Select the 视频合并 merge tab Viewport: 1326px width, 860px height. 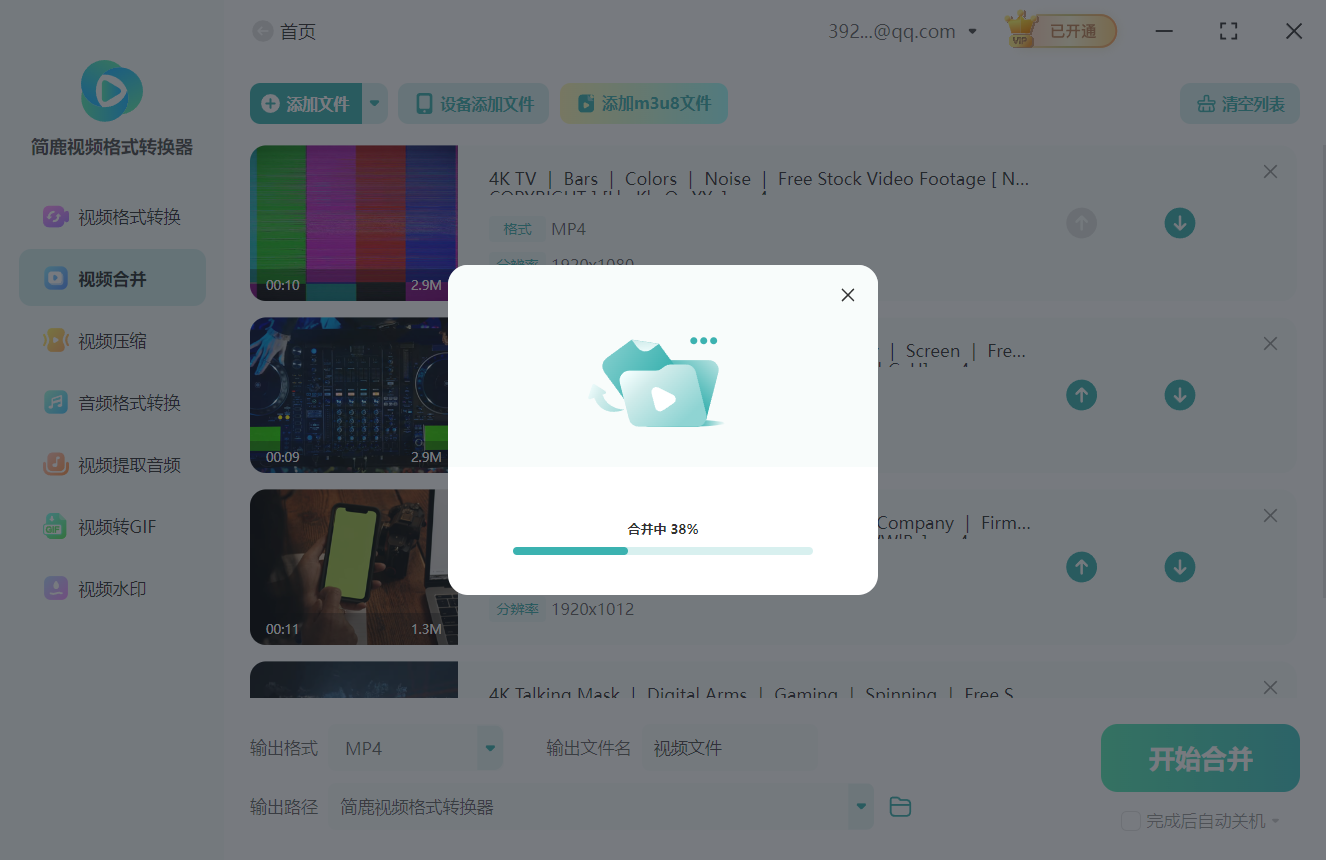112,277
